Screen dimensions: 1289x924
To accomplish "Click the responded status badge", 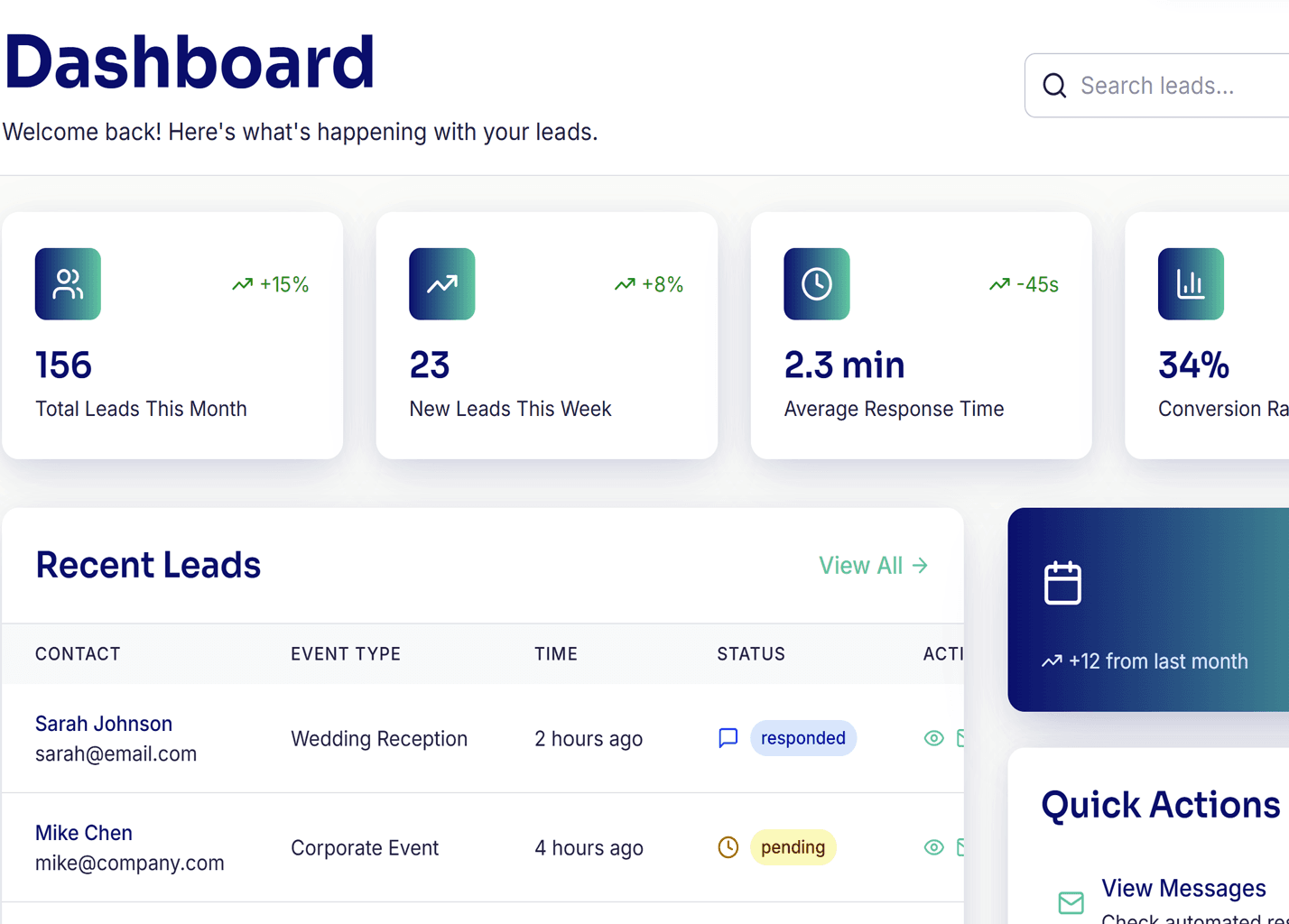I will 802,738.
